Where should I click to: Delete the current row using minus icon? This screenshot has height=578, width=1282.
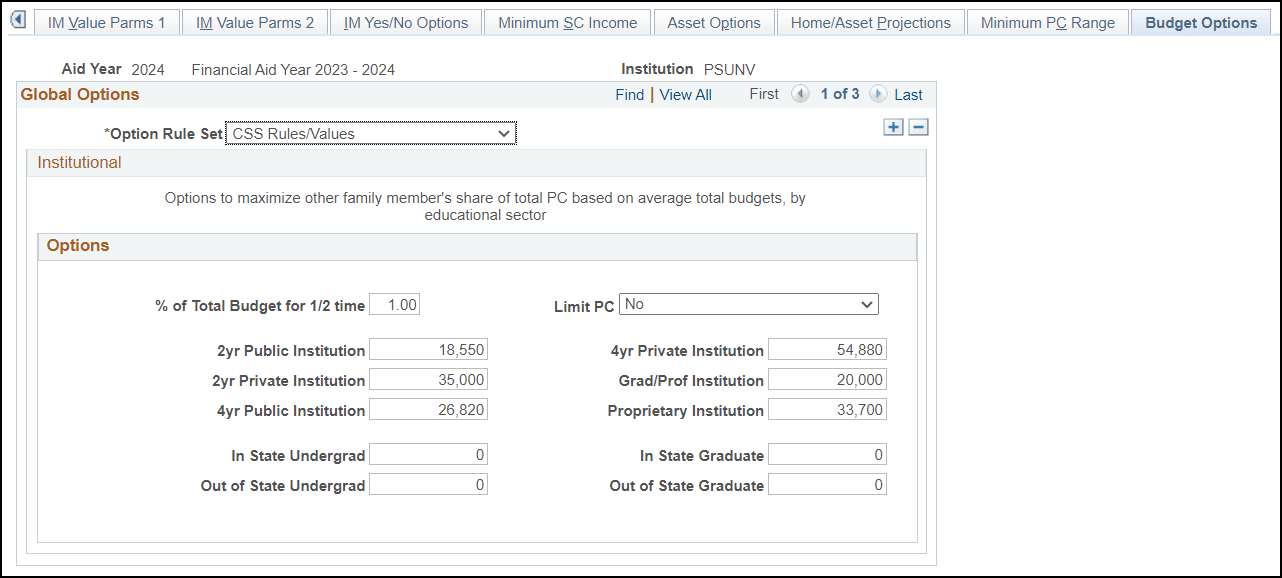(x=917, y=127)
